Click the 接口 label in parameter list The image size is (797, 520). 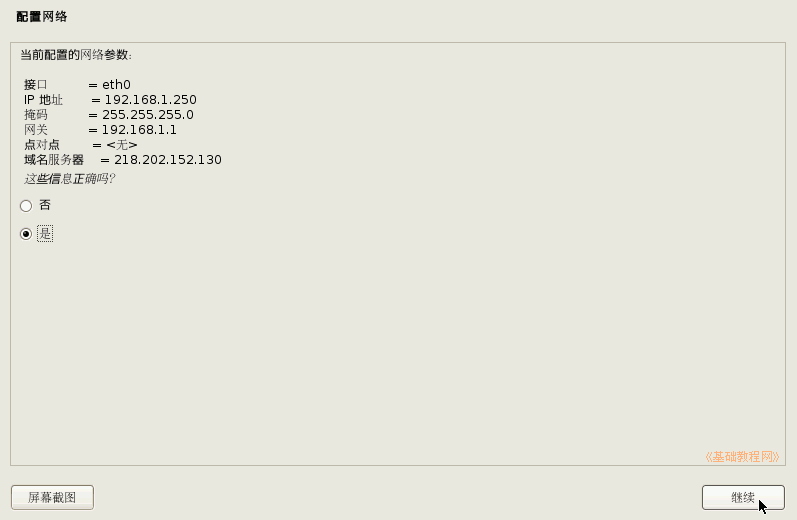[x=36, y=84]
